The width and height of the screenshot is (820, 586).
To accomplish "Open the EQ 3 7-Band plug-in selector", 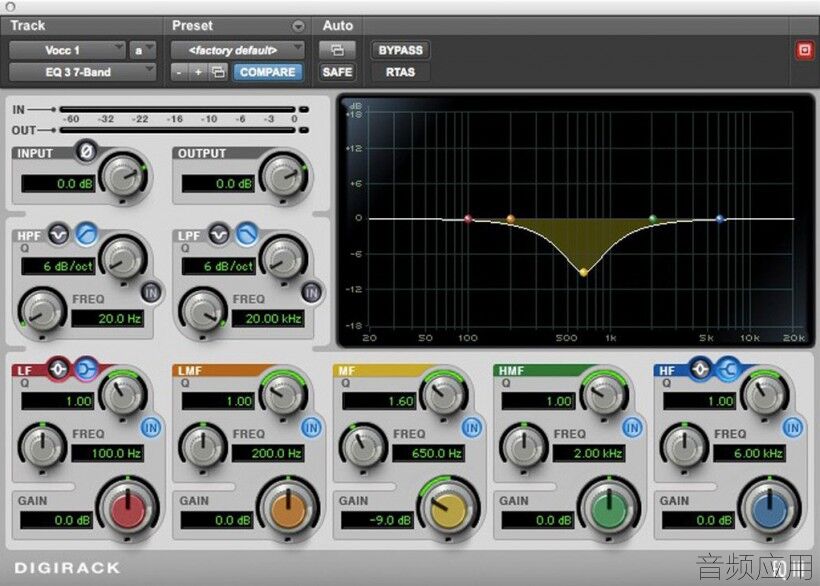I will point(83,72).
